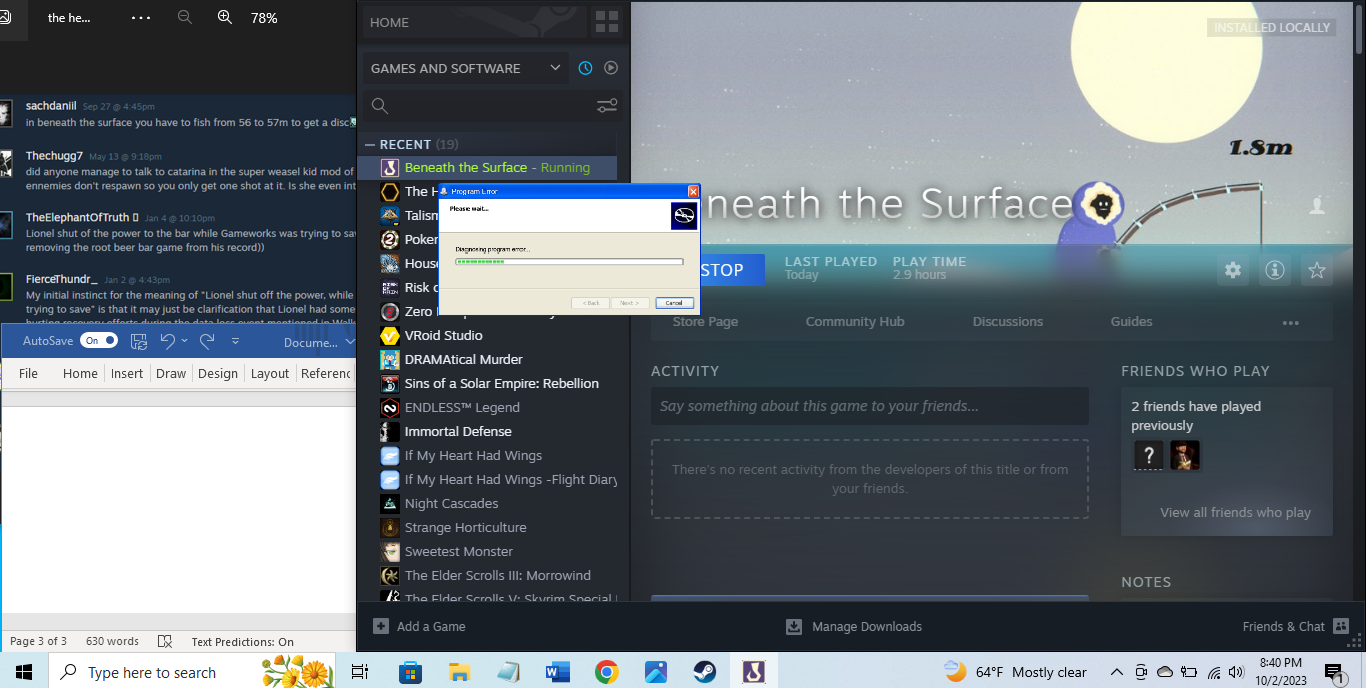Screen dimensions: 1366x688
Task: Click the ready-to-play filter icon in Steam
Action: 611,68
